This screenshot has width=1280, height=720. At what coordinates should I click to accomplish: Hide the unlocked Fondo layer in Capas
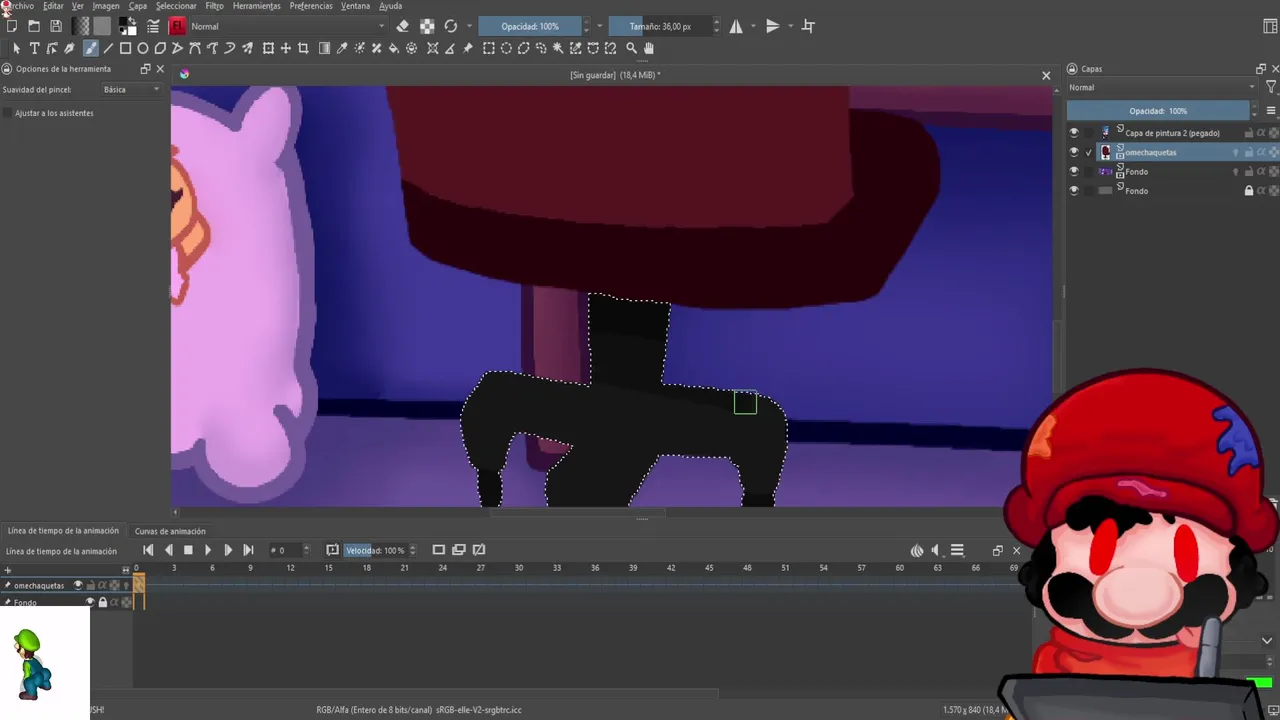click(x=1074, y=171)
